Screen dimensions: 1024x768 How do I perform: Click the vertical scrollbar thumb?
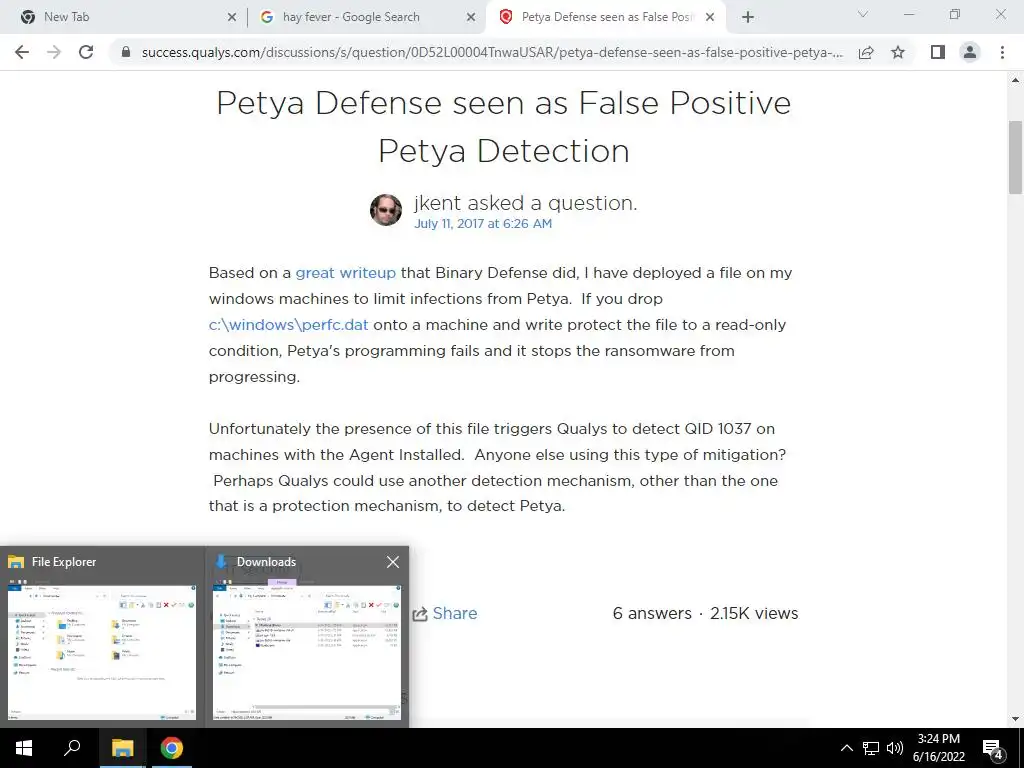click(1015, 157)
